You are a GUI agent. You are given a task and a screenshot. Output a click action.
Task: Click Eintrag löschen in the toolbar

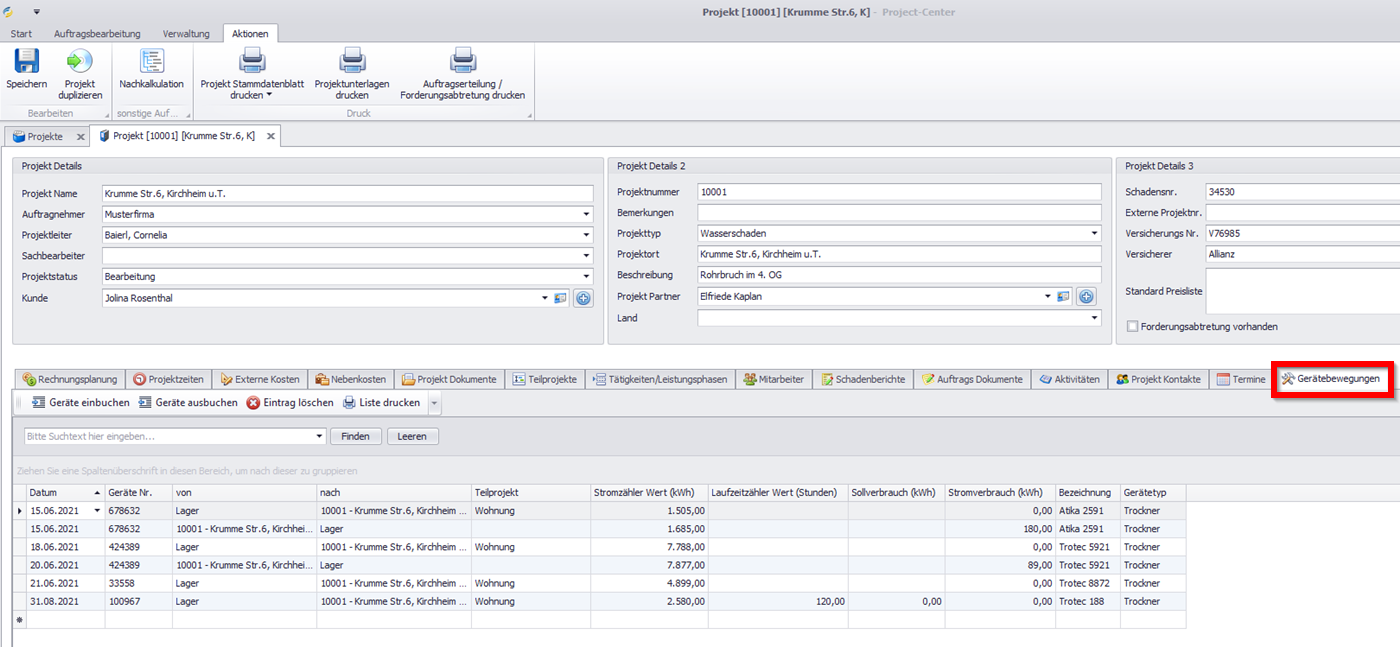(290, 403)
